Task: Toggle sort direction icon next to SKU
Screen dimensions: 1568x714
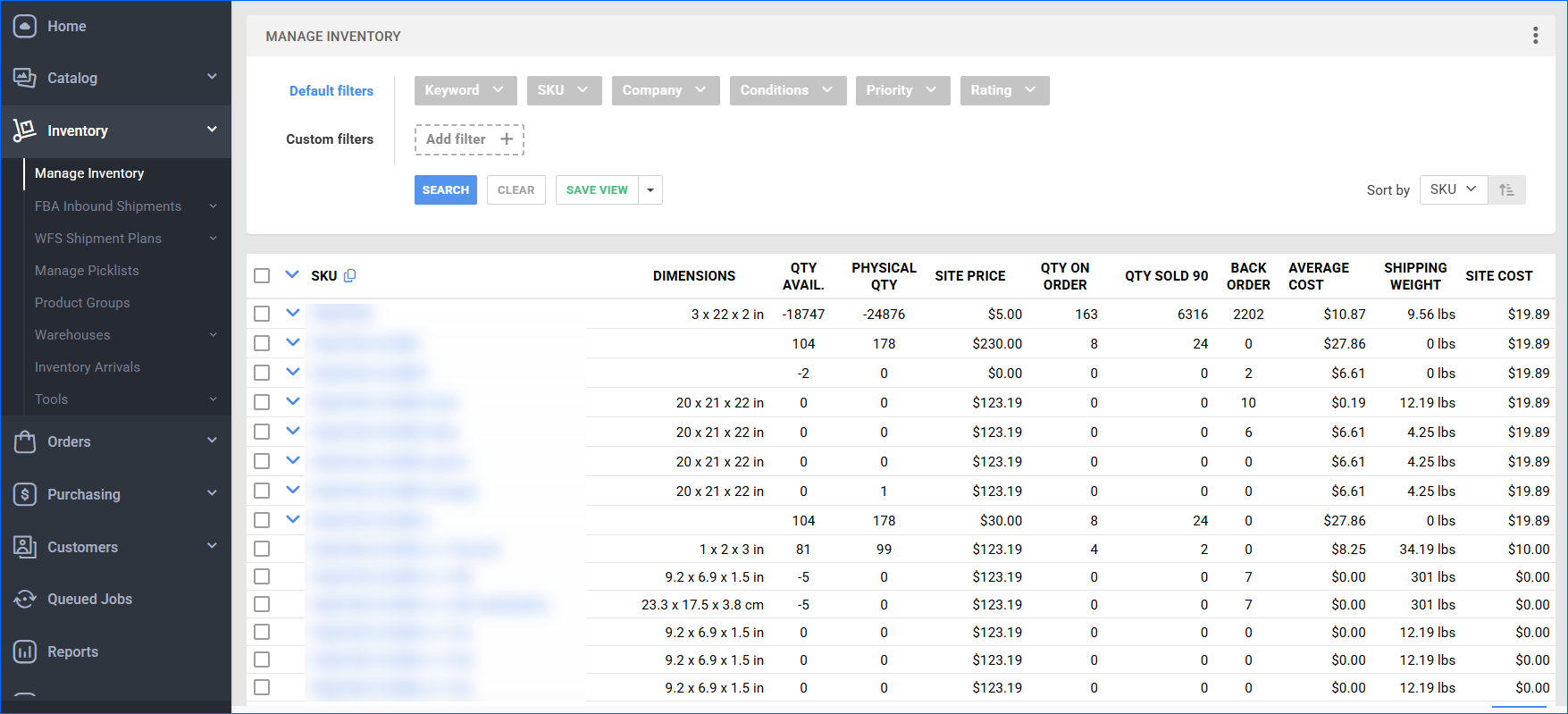Action: click(1506, 189)
